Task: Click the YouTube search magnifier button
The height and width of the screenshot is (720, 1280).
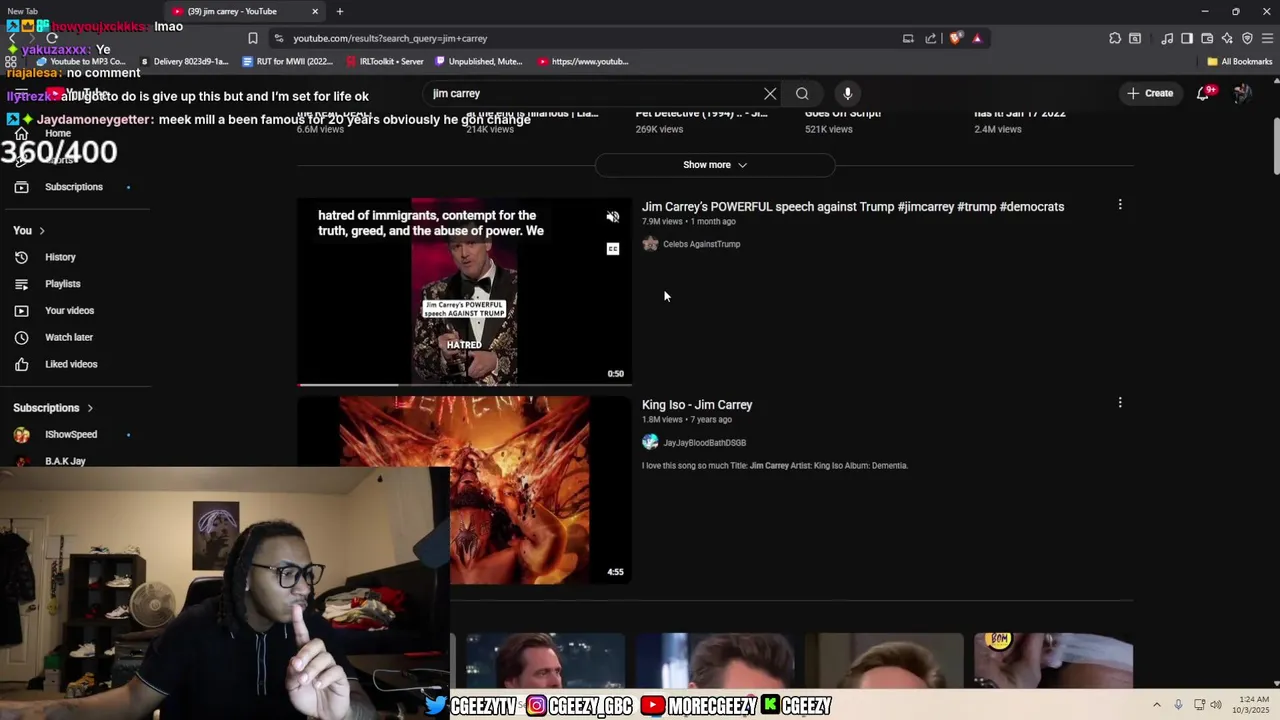Action: [x=802, y=93]
